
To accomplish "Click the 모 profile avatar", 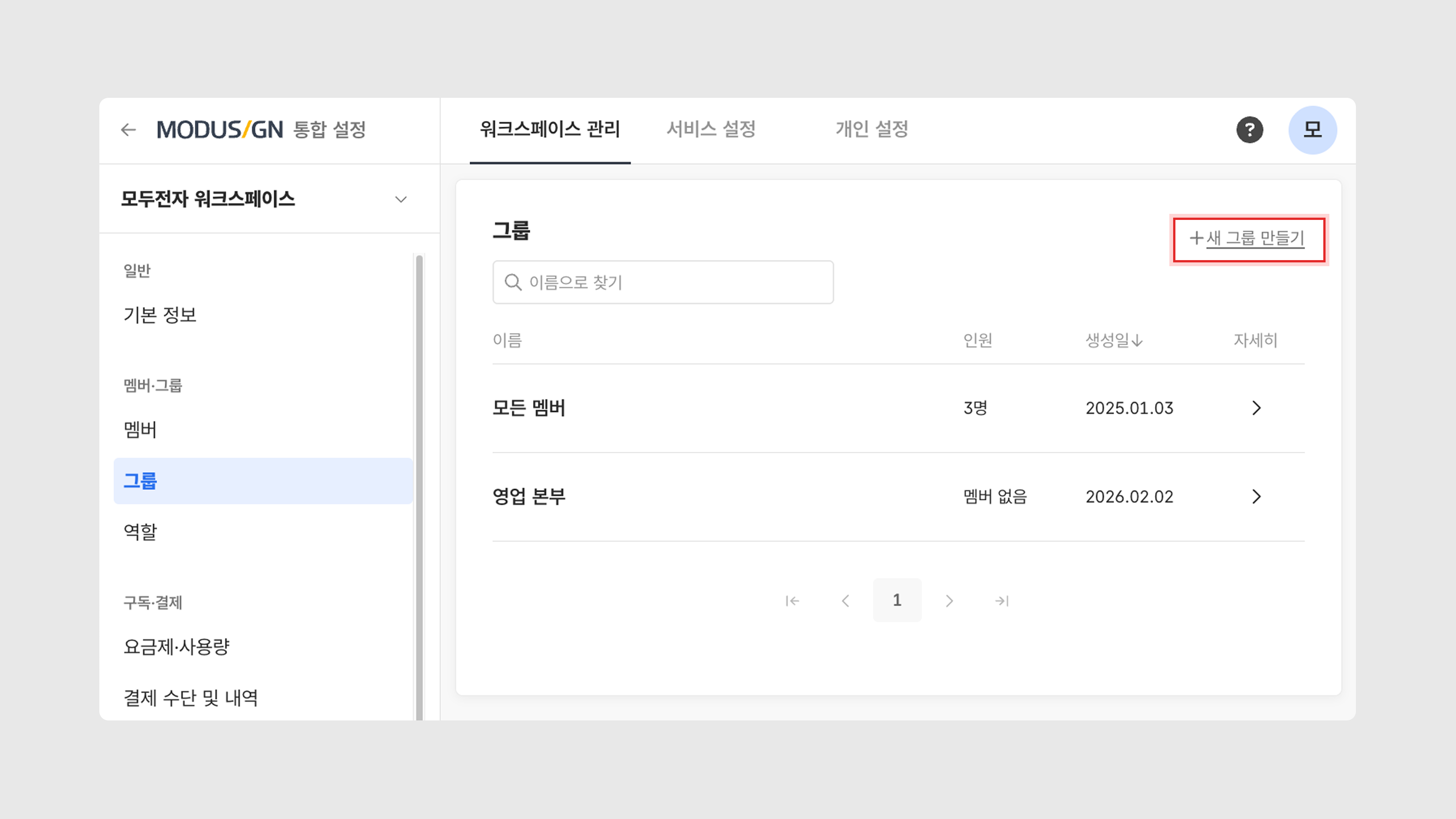I will 1312,130.
